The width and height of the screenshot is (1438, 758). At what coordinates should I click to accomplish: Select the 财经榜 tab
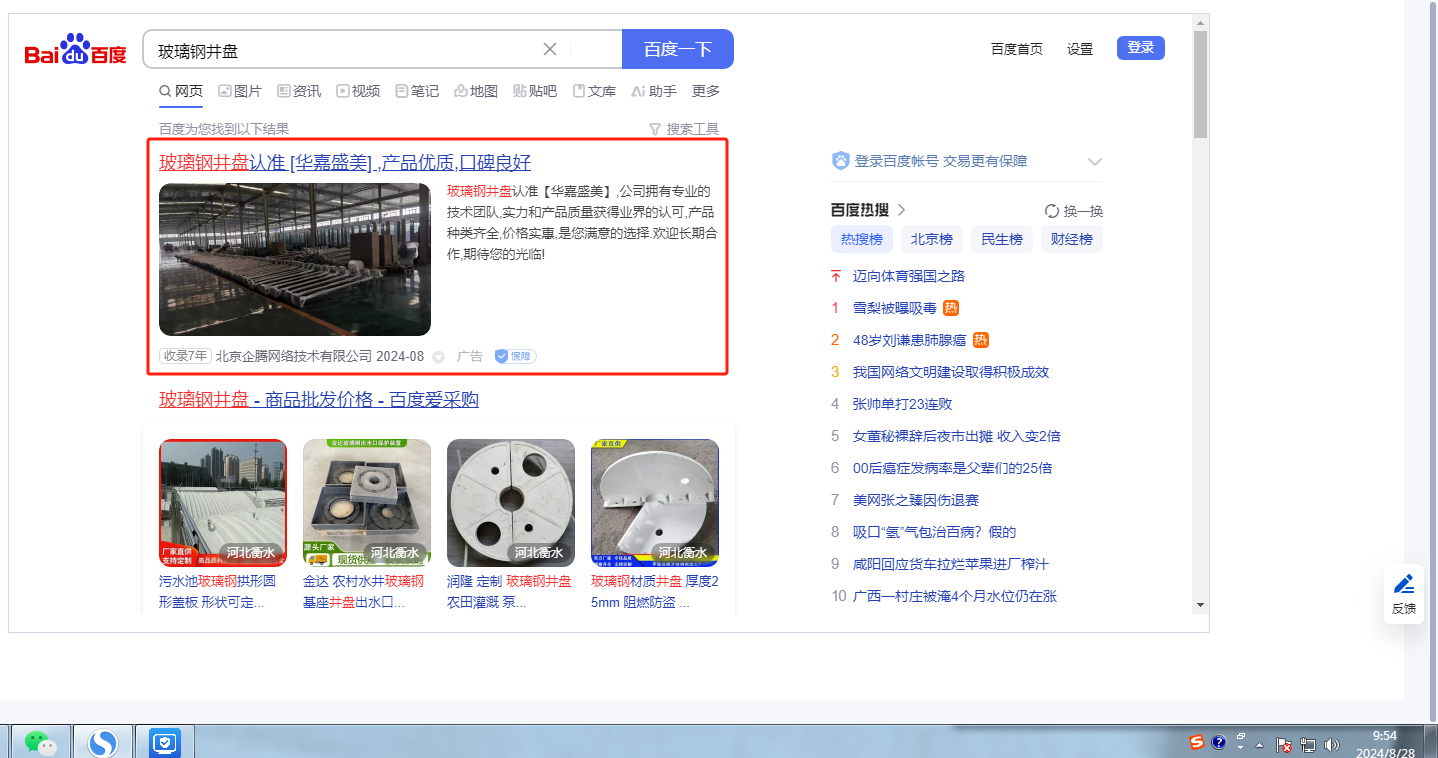click(x=1072, y=239)
